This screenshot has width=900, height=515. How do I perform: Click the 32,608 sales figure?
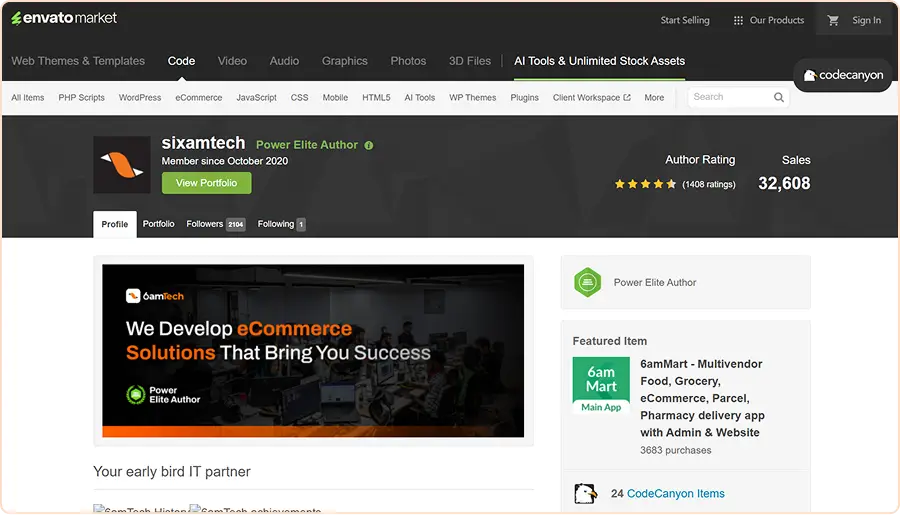(x=784, y=183)
